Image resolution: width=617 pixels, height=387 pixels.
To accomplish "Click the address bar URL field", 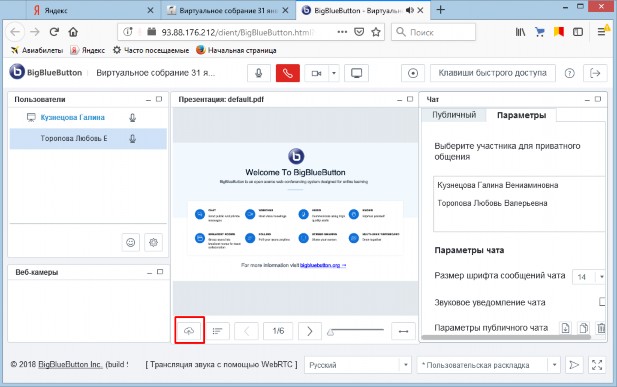I will coord(237,32).
